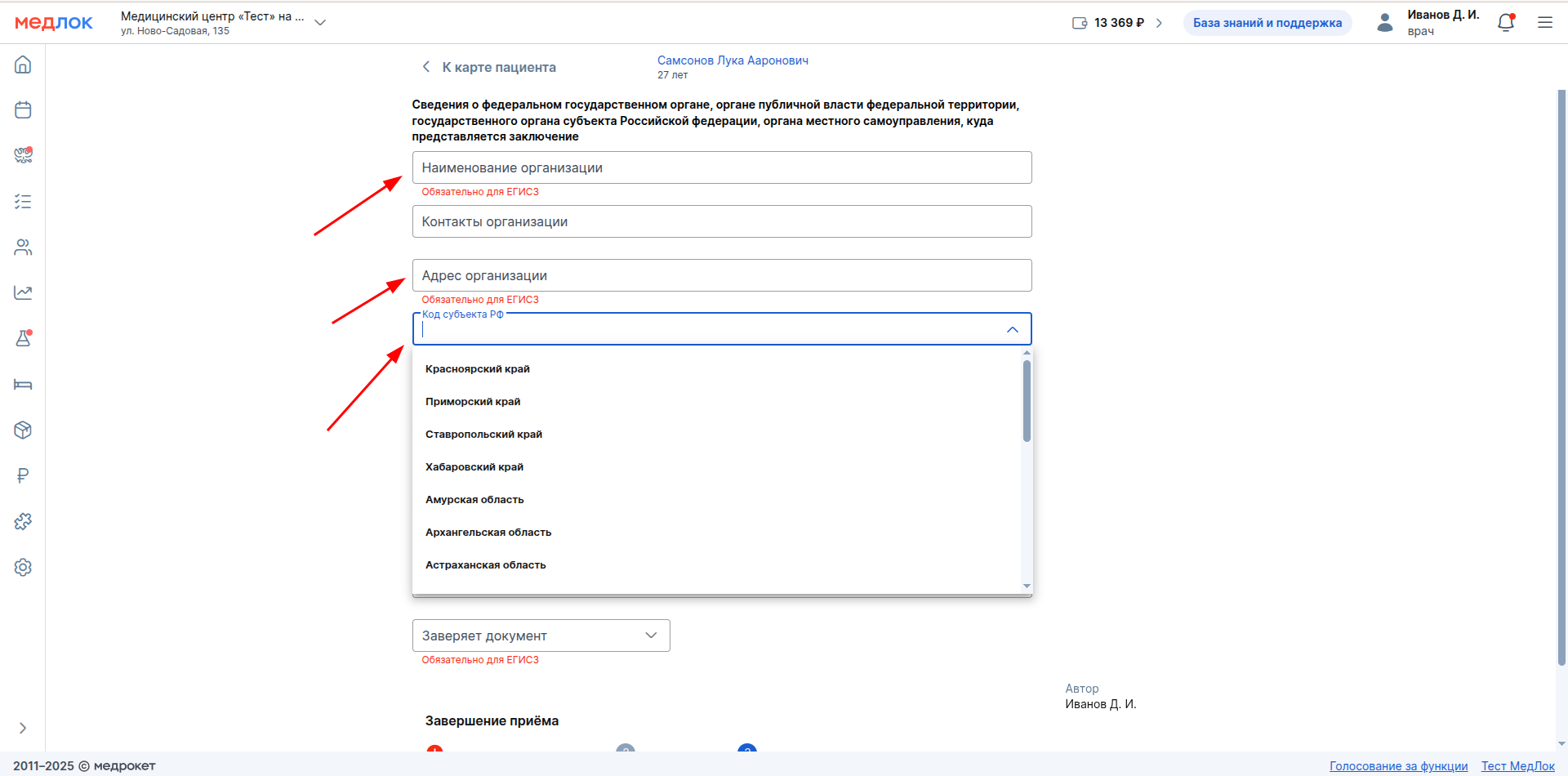Open the settings gear icon in sidebar
The width and height of the screenshot is (1568, 776).
pos(23,568)
